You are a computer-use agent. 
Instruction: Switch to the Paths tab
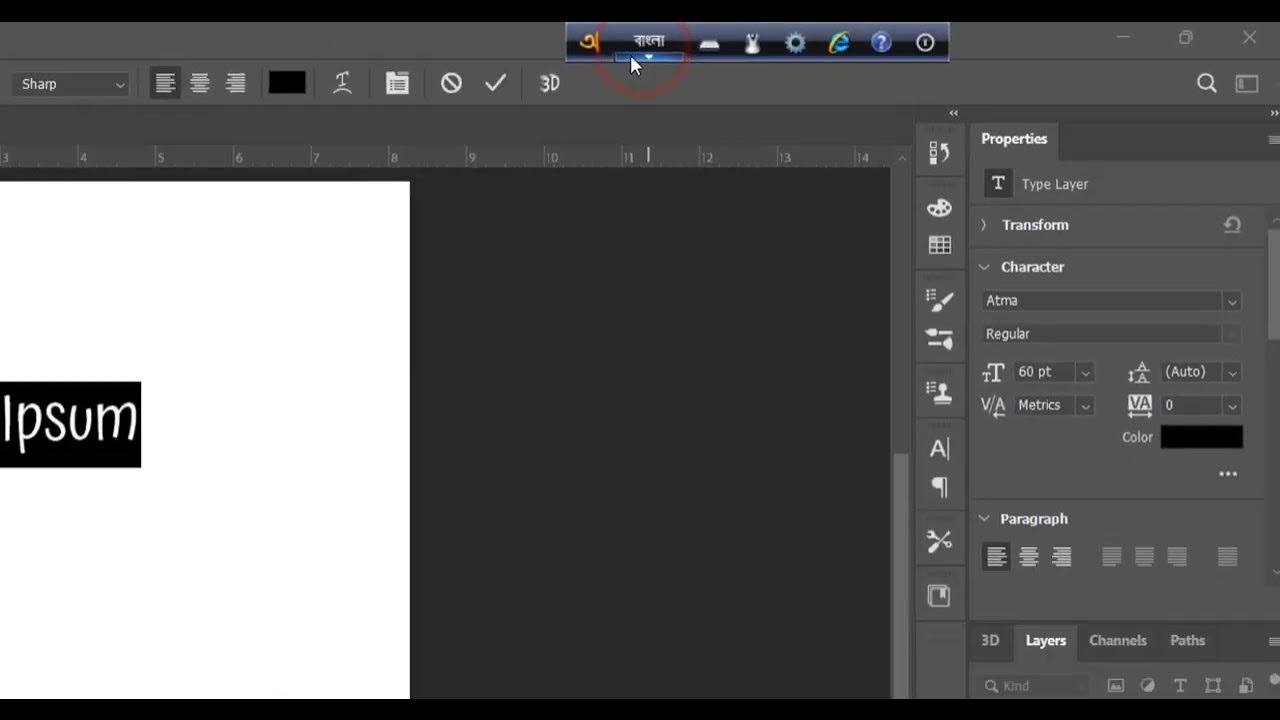[1187, 641]
